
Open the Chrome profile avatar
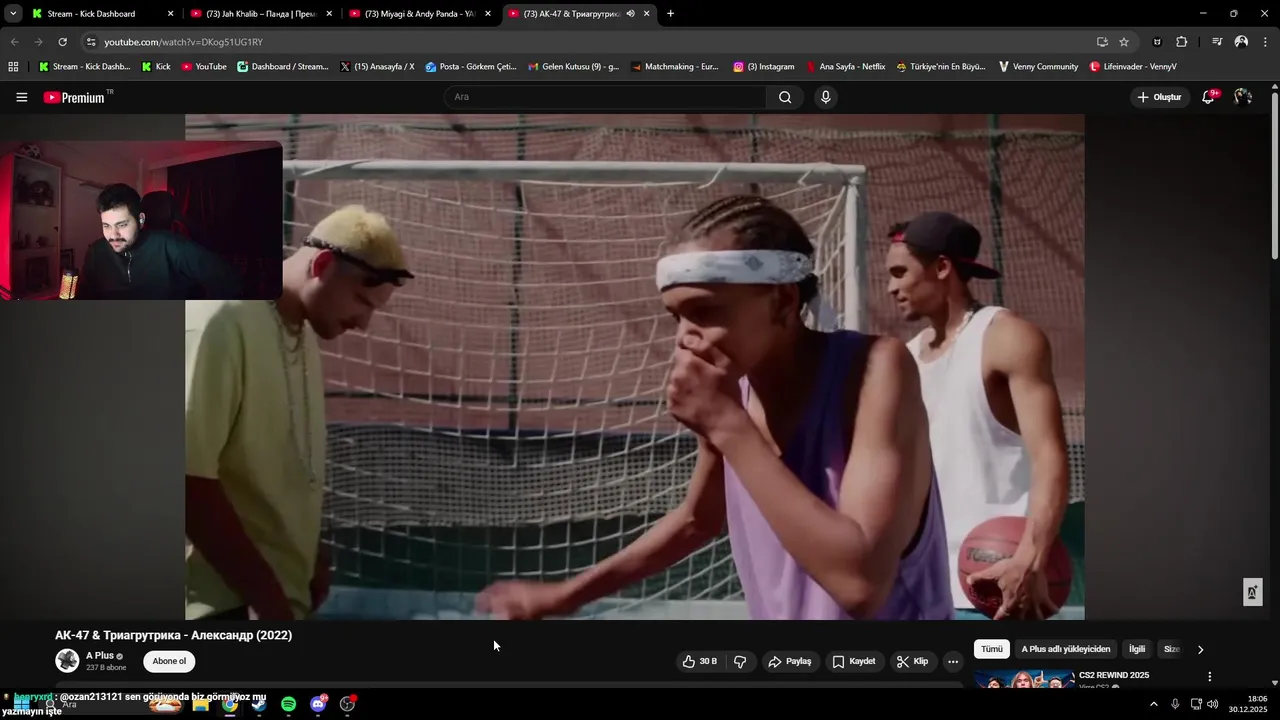pos(1241,42)
